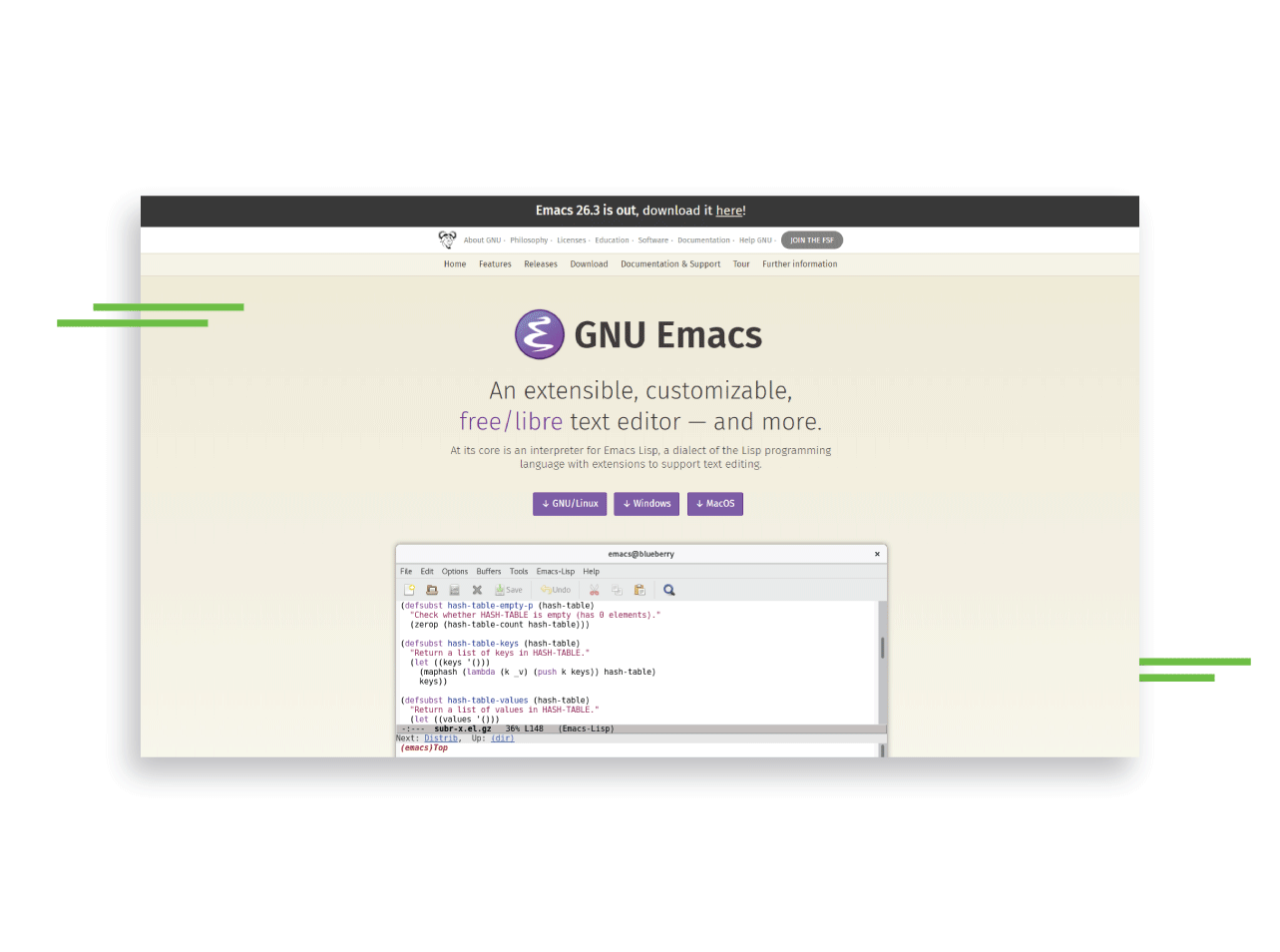Click the Emacs editor vertical scrollbar thumb
The width and height of the screenshot is (1280, 952).
[882, 648]
